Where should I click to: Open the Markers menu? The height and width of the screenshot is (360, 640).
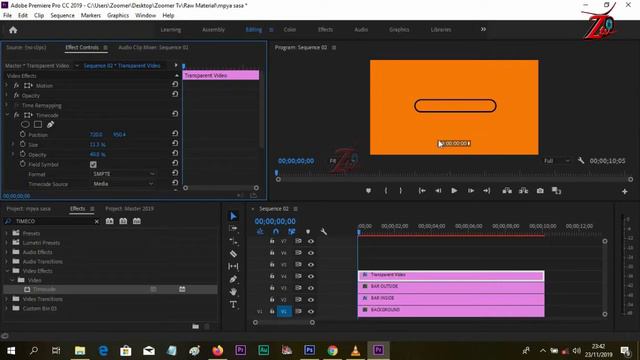(x=91, y=15)
